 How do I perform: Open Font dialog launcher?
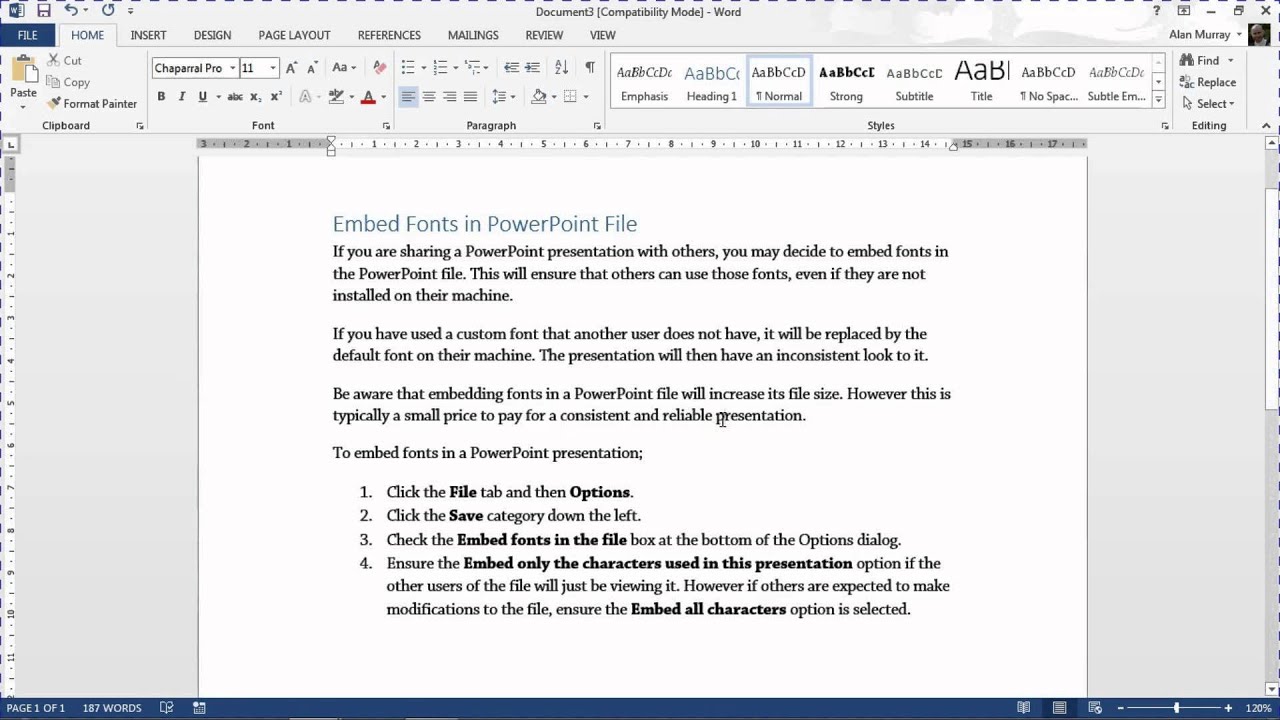click(386, 126)
